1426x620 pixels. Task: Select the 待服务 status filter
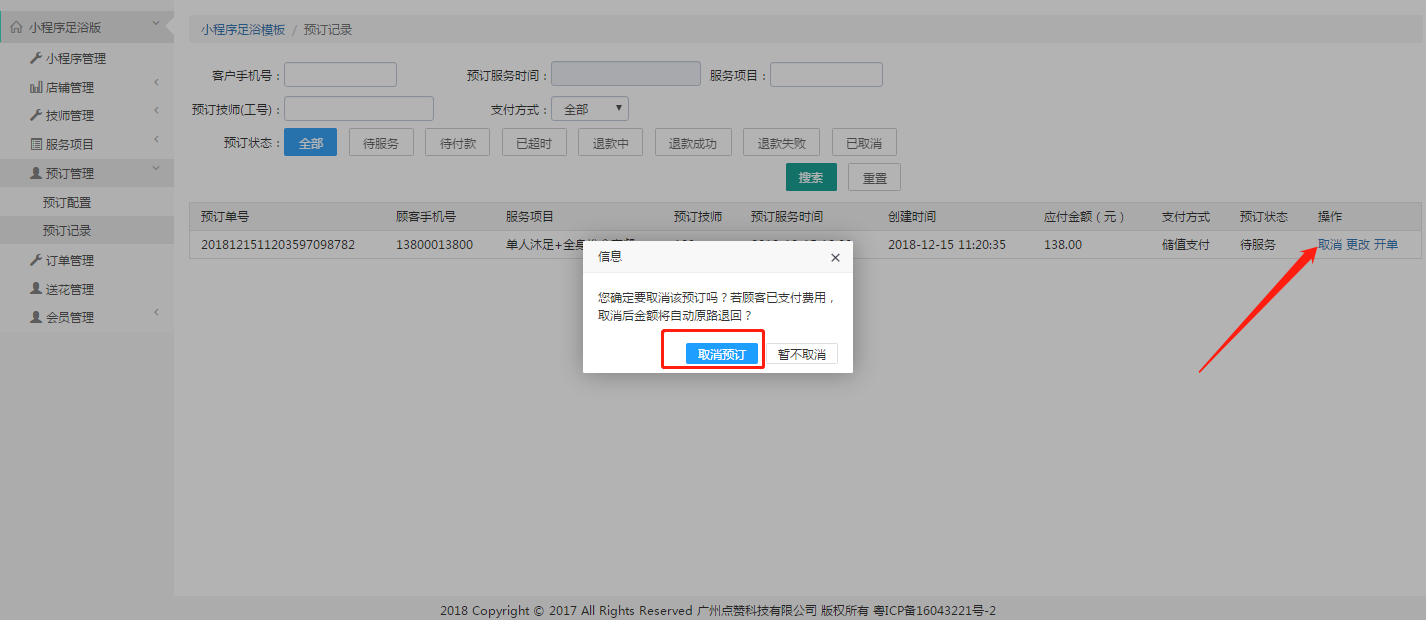pos(381,143)
